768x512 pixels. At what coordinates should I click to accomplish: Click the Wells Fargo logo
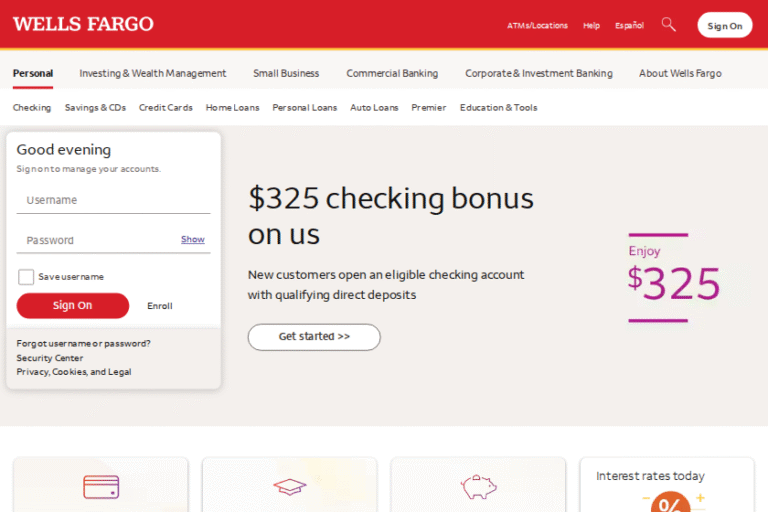pyautogui.click(x=83, y=24)
